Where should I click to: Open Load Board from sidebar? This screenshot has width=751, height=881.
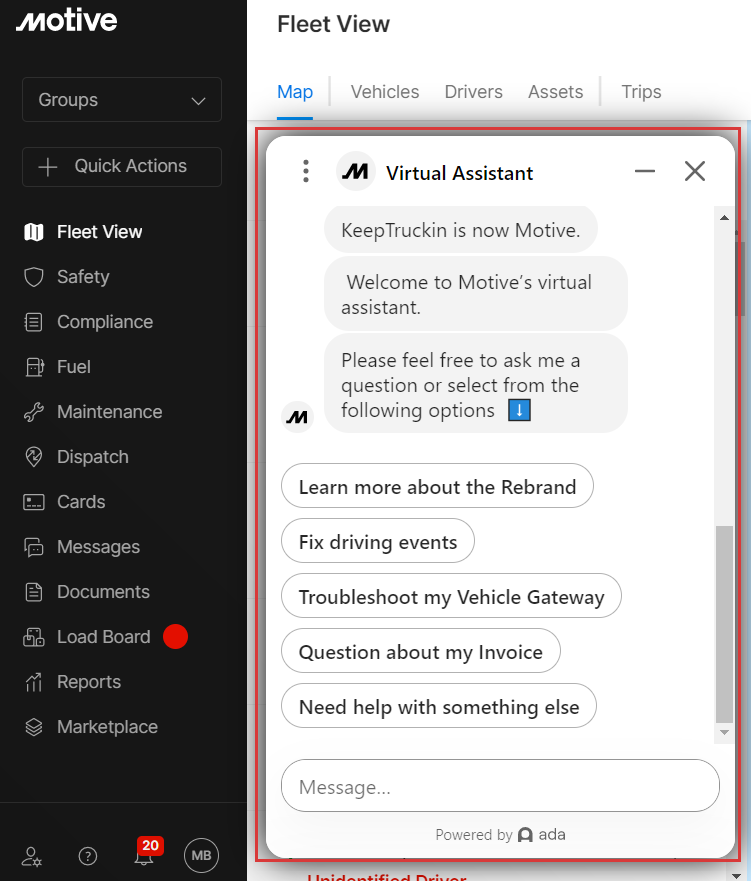tap(103, 637)
